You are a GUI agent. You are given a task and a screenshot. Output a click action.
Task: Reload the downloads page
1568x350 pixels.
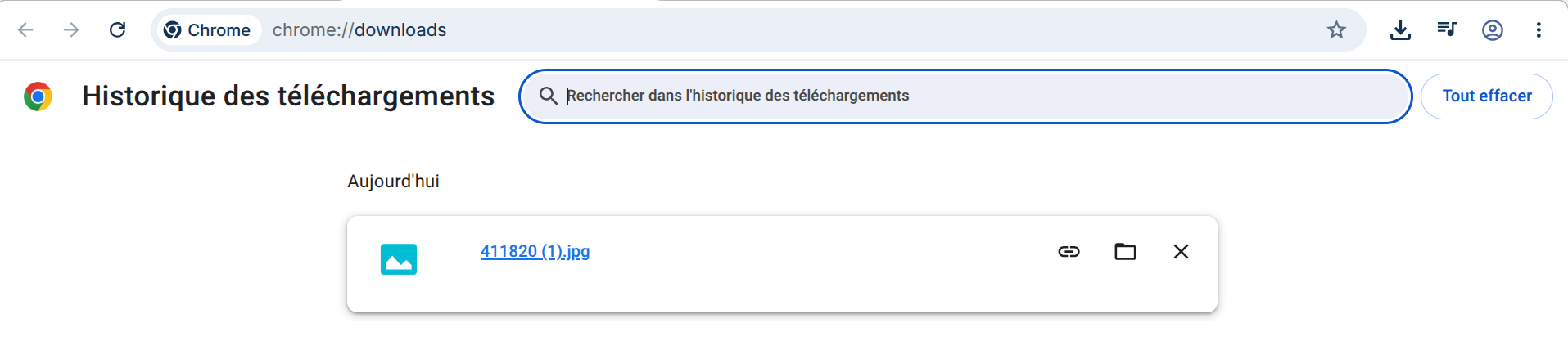(x=118, y=30)
